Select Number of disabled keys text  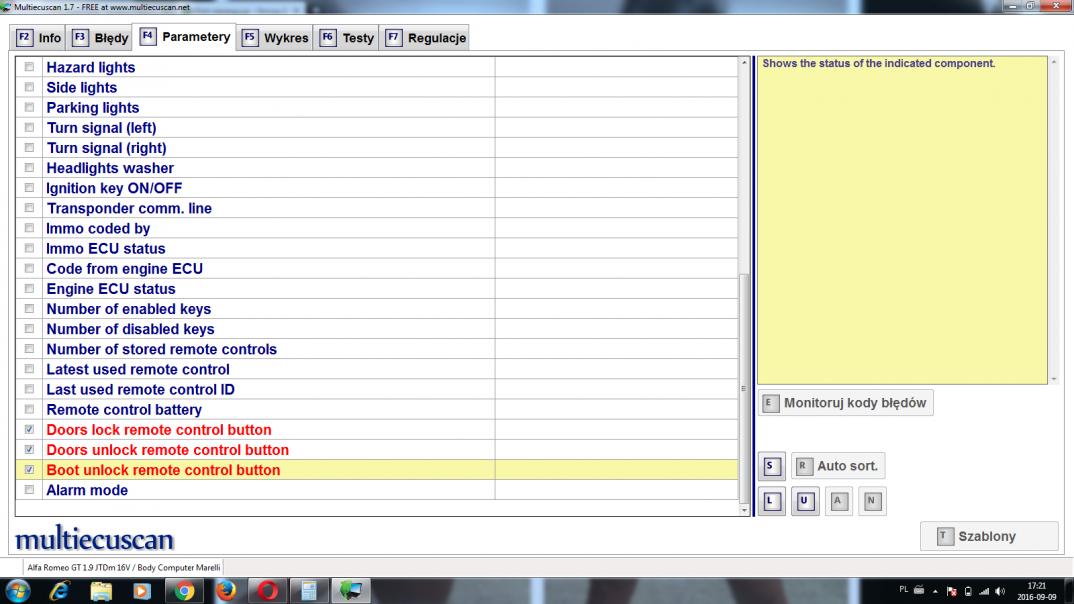coord(130,329)
